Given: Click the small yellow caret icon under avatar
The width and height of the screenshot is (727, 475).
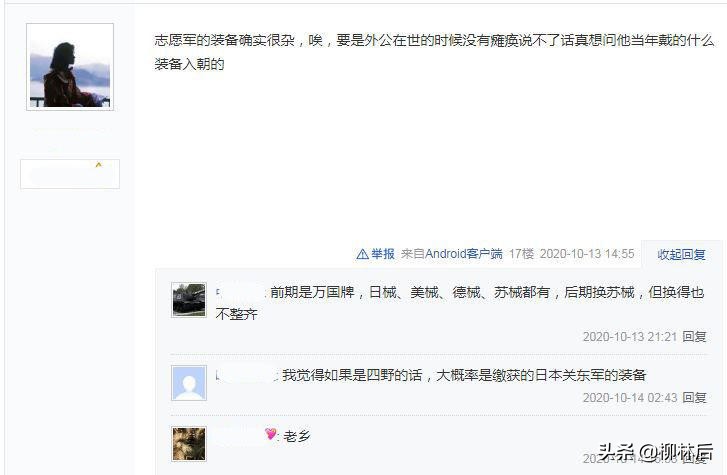Looking at the screenshot, I should click(x=98, y=165).
